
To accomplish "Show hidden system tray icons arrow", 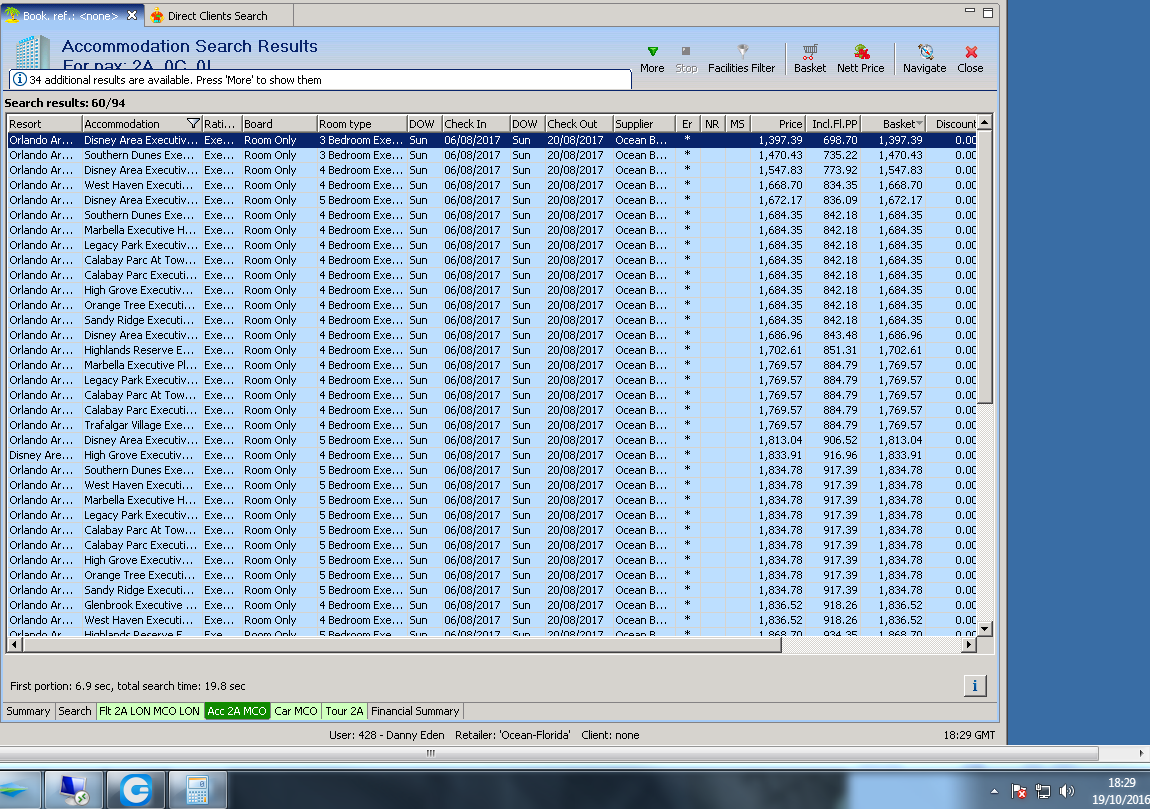I will pyautogui.click(x=994, y=790).
